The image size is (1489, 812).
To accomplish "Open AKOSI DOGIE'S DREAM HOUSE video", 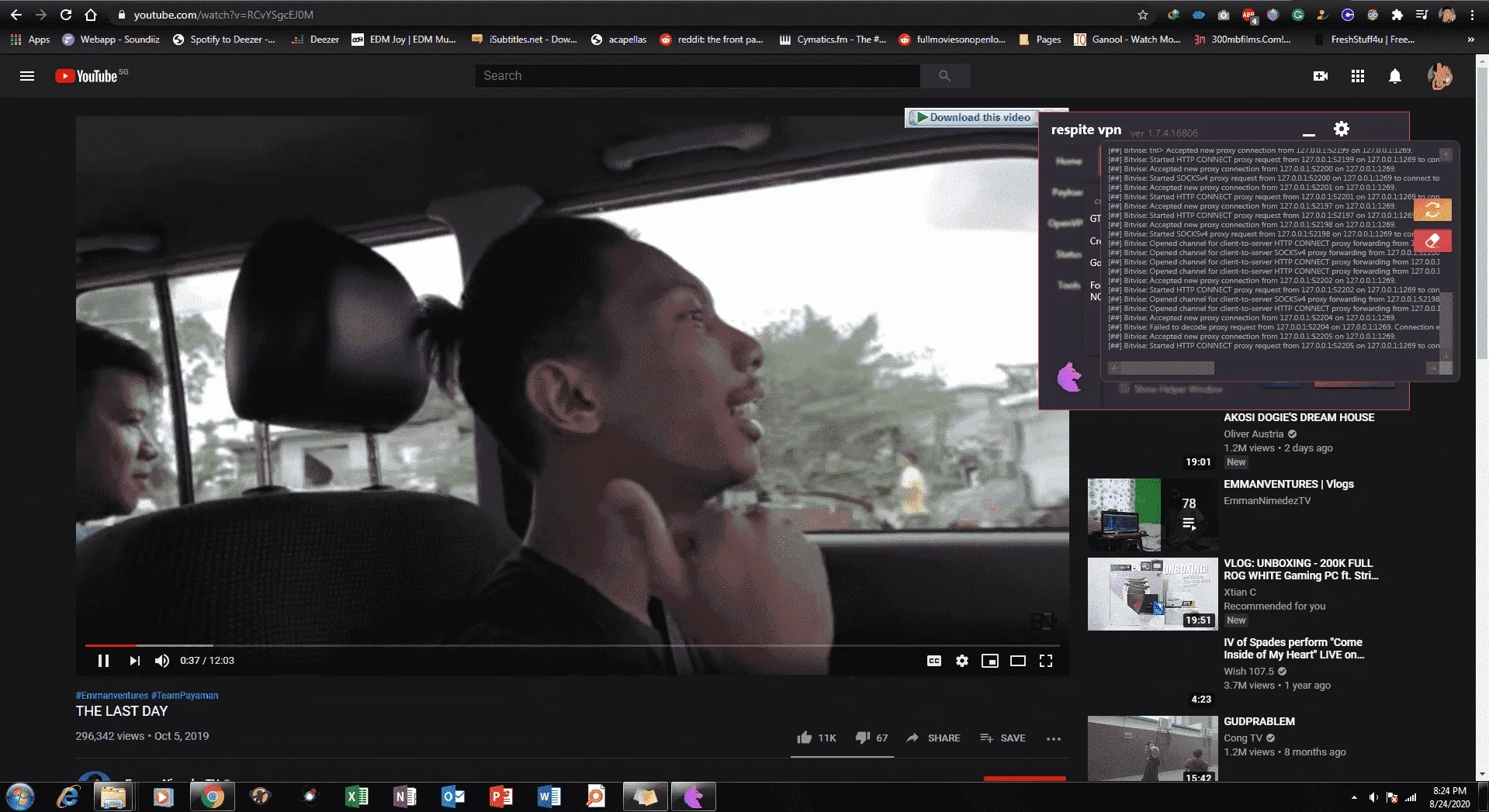I will pyautogui.click(x=1299, y=417).
